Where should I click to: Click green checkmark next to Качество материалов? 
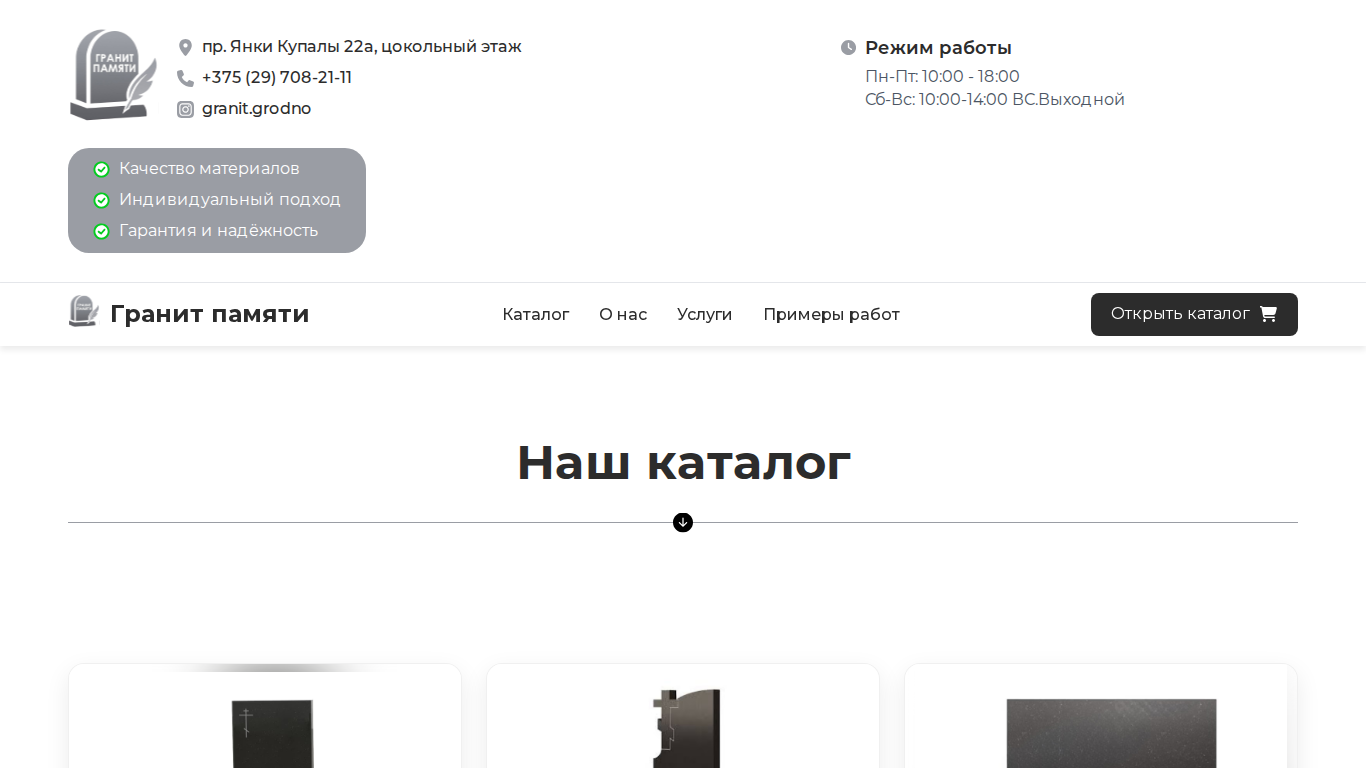[x=101, y=169]
